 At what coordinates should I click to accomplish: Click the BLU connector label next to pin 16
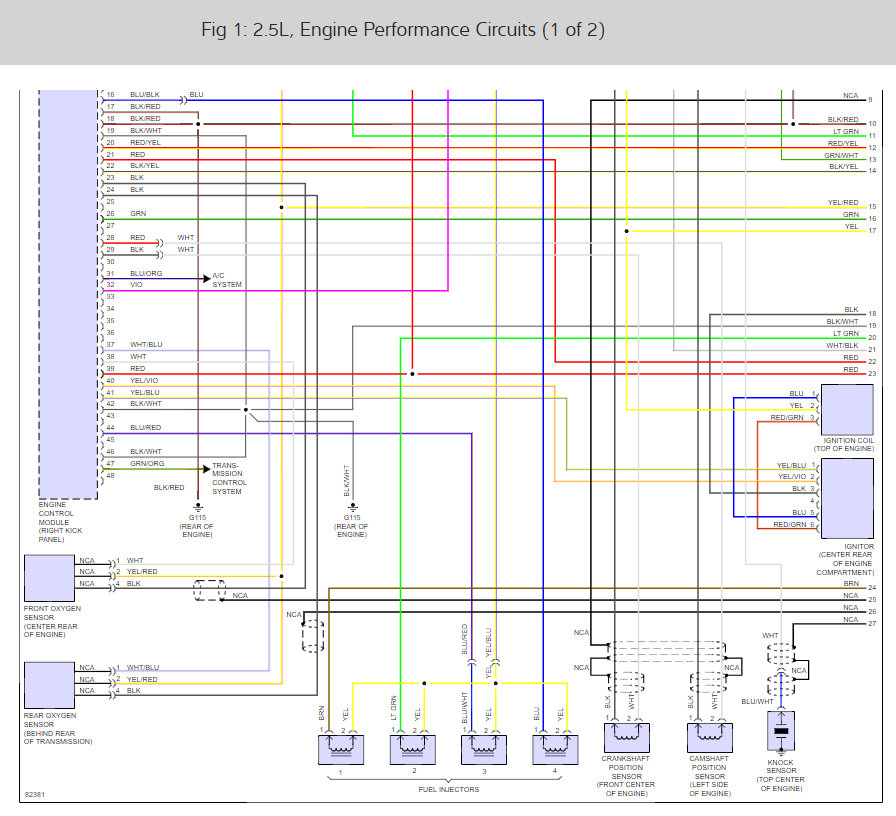click(x=197, y=94)
